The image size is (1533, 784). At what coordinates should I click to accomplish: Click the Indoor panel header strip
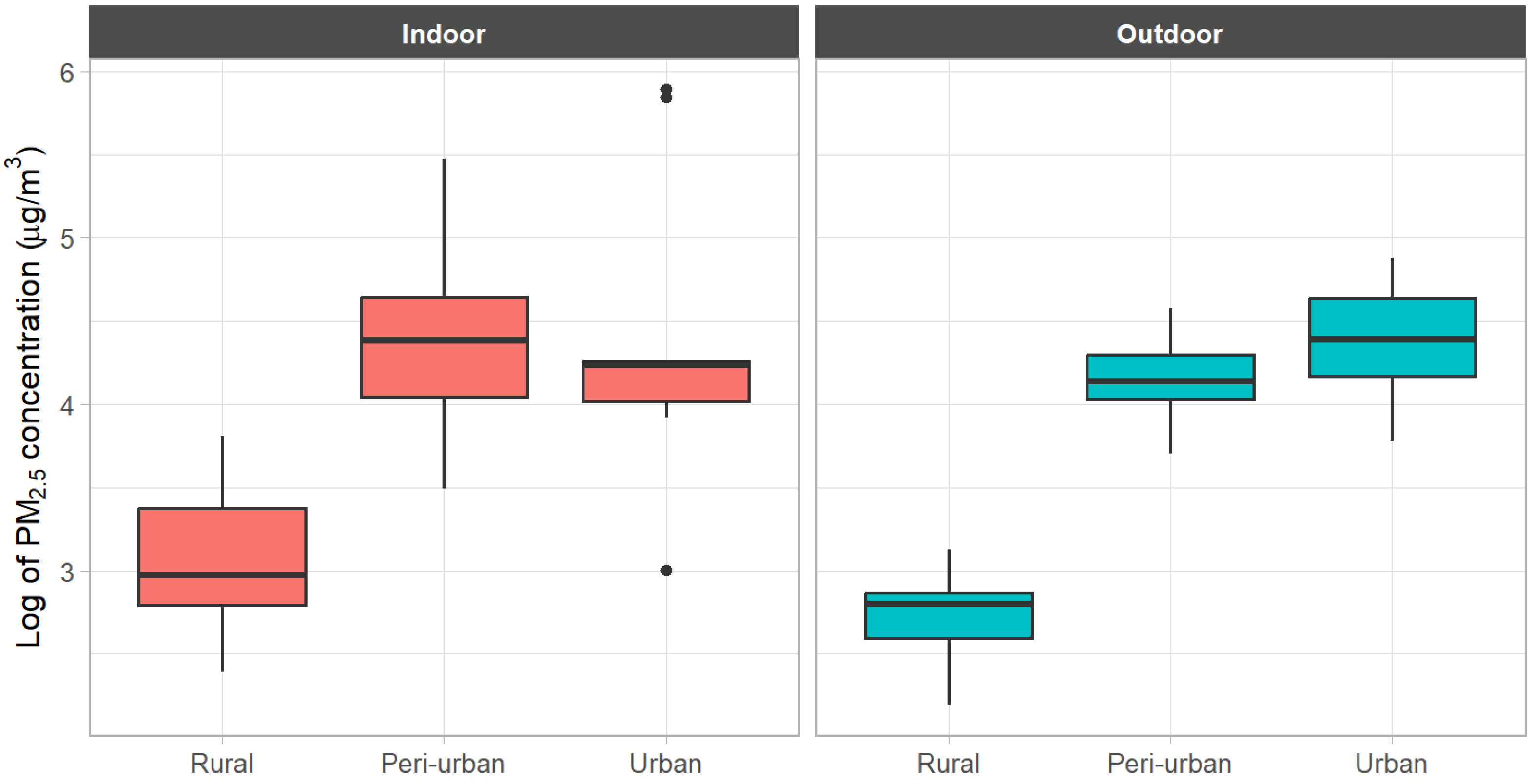coord(444,33)
